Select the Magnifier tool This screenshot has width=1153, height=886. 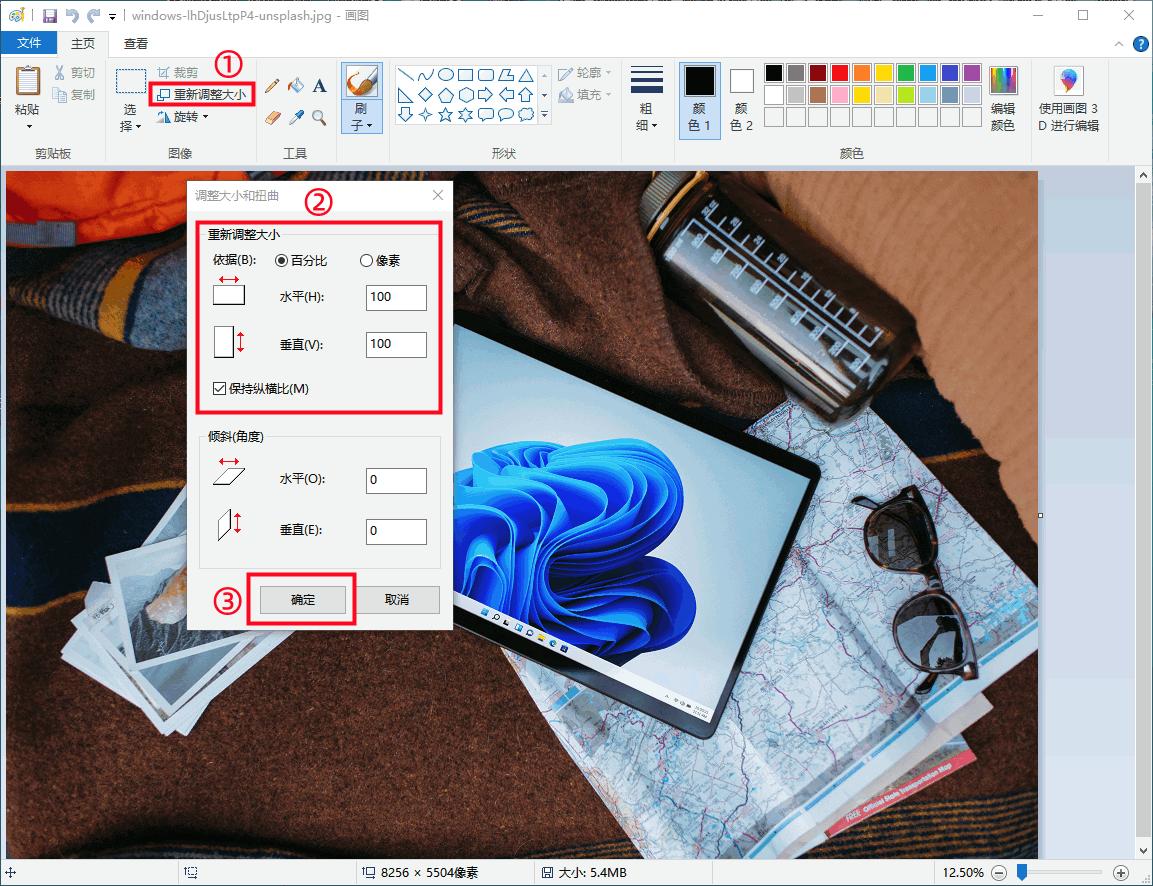tap(319, 118)
